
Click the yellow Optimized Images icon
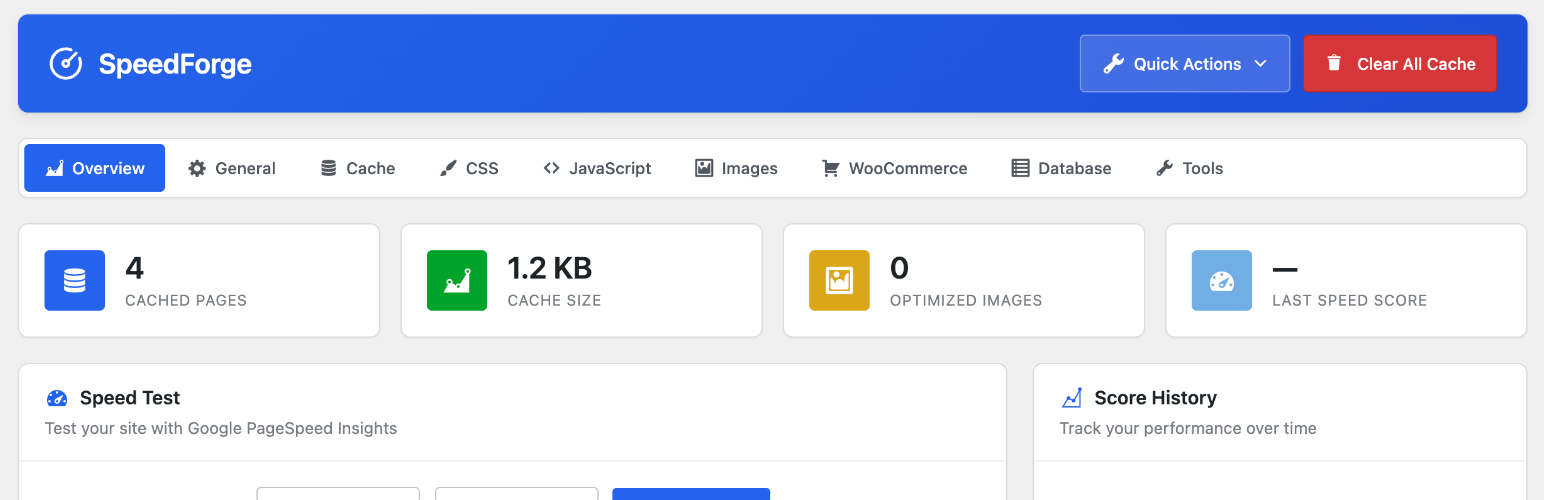[x=839, y=281]
